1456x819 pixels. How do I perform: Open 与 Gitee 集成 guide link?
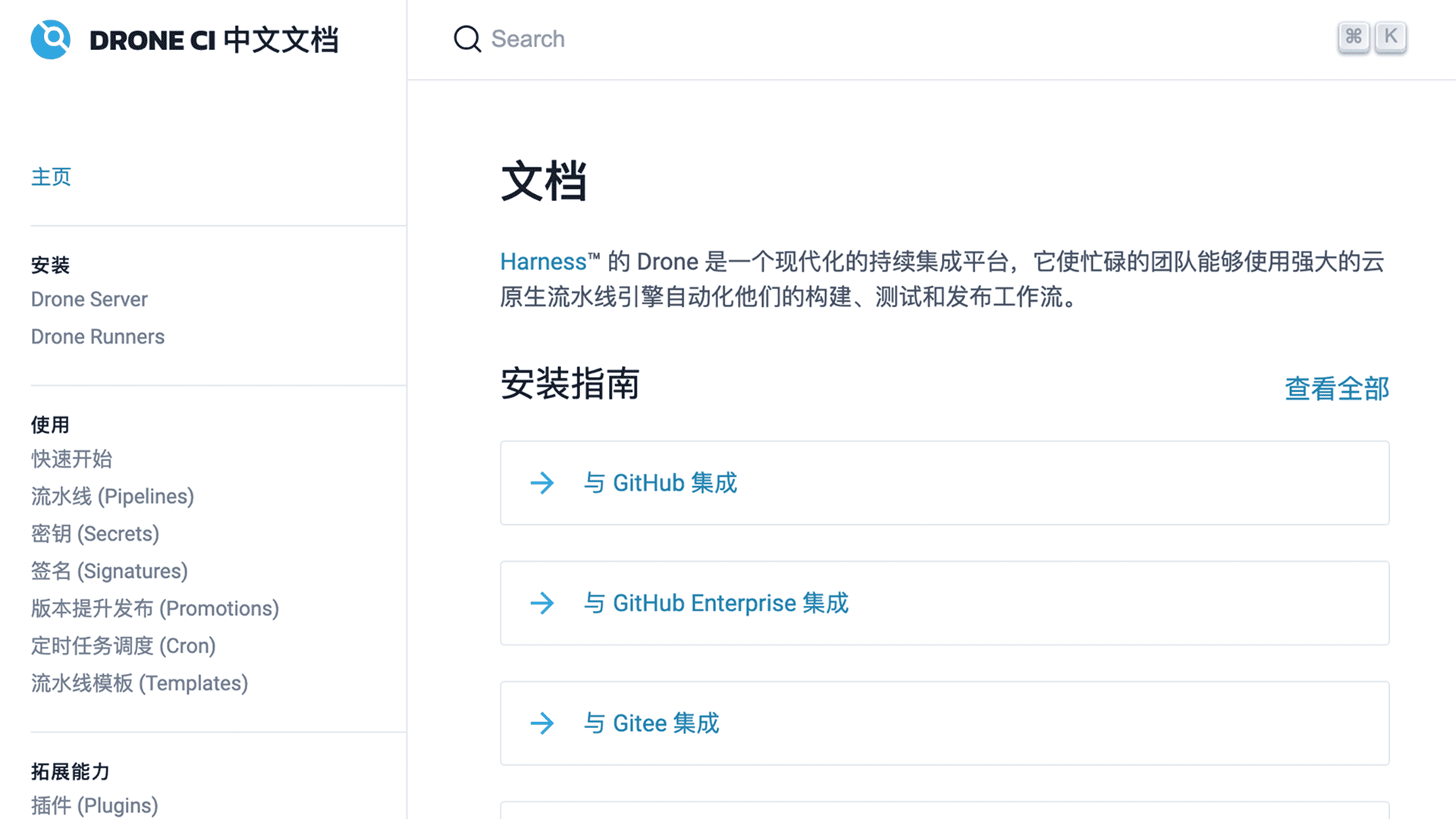(651, 723)
